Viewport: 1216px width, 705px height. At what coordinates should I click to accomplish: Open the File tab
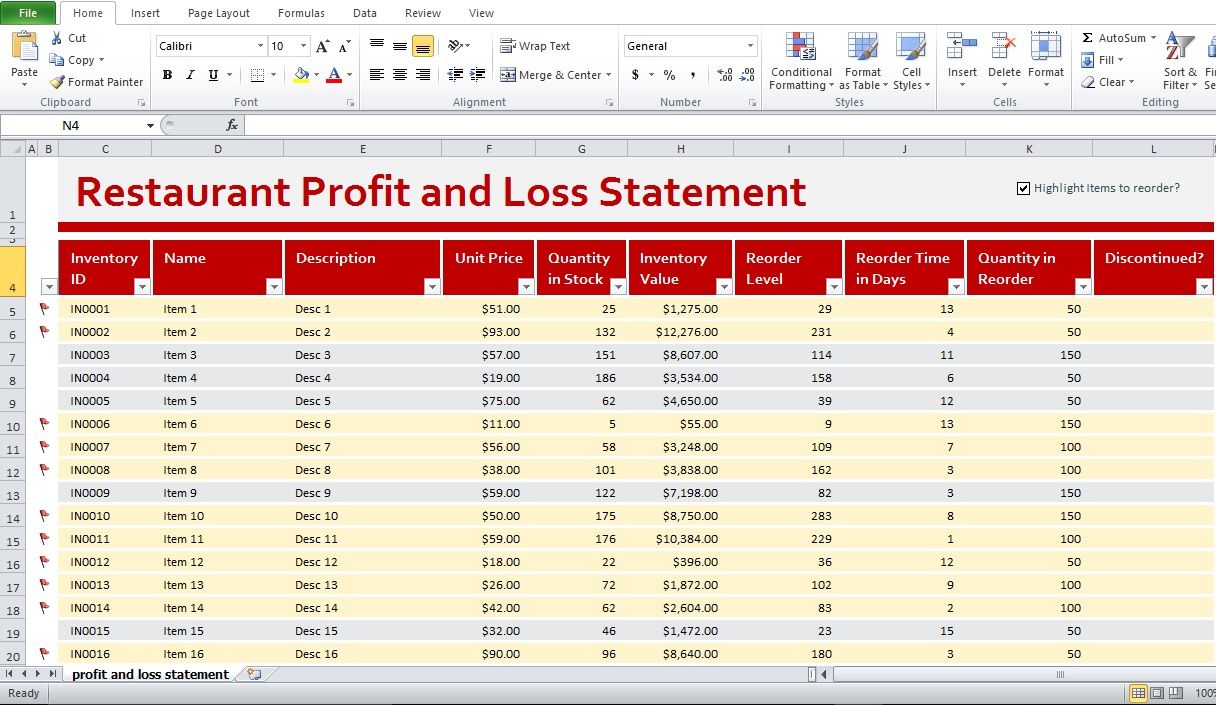pos(28,13)
